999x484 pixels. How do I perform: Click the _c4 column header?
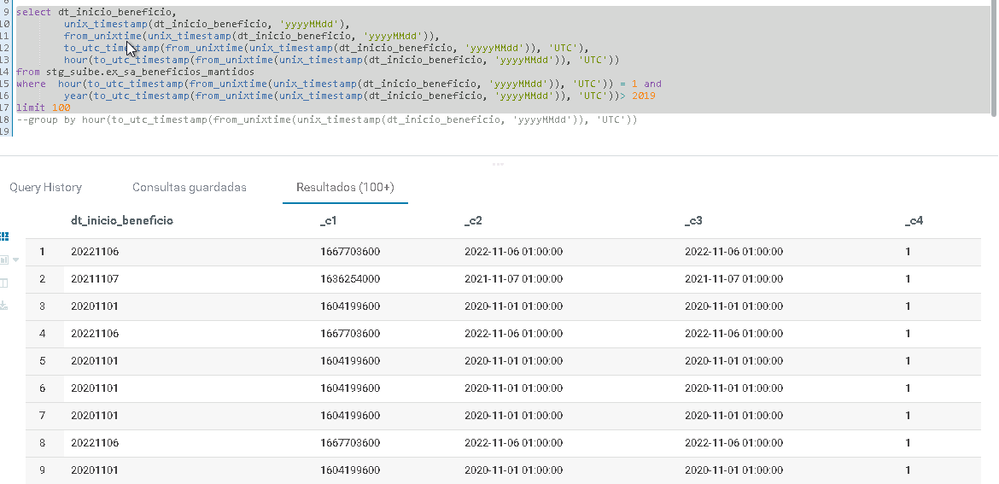[x=914, y=221]
